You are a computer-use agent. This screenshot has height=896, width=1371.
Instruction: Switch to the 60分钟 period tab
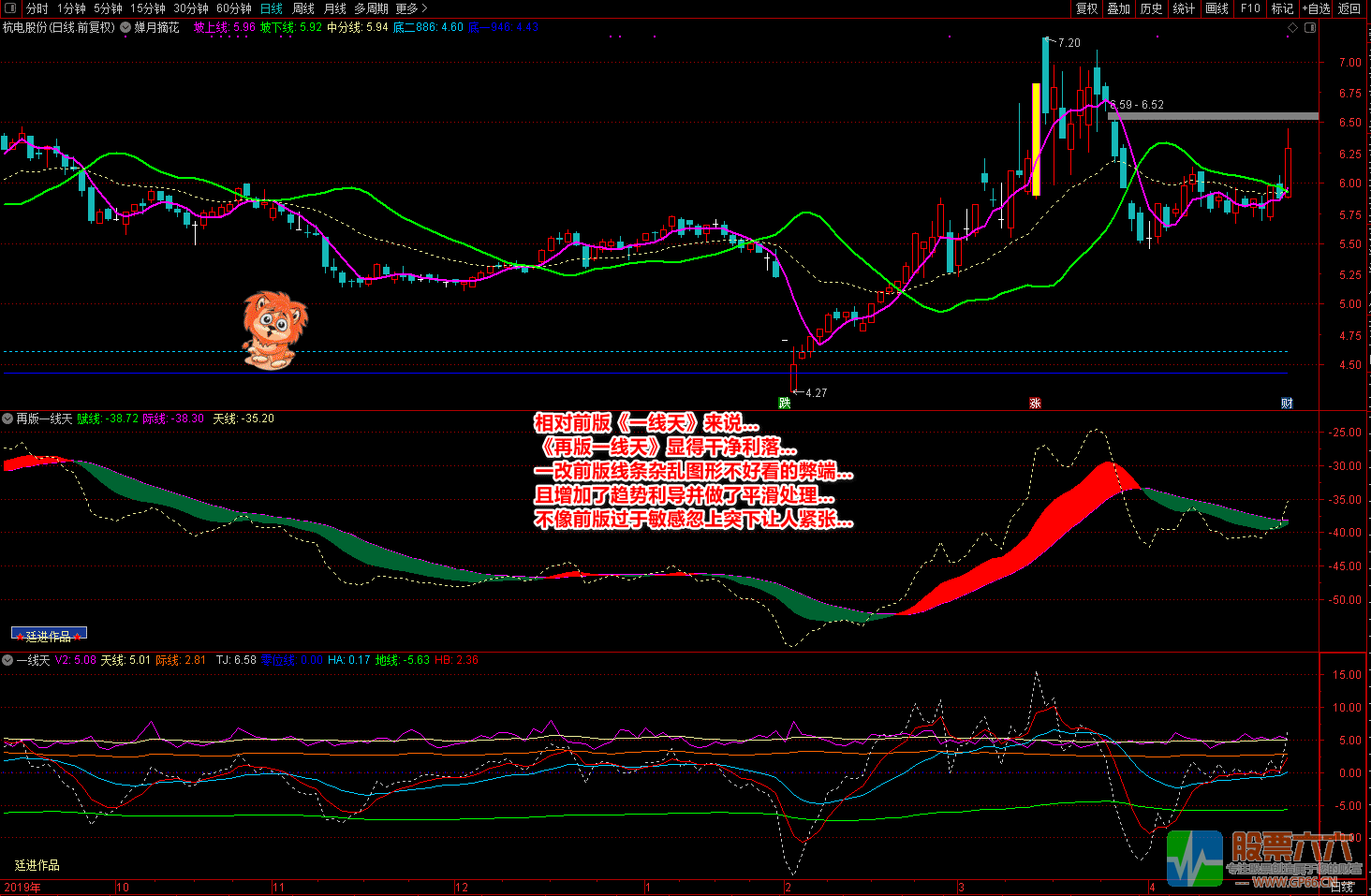(234, 8)
